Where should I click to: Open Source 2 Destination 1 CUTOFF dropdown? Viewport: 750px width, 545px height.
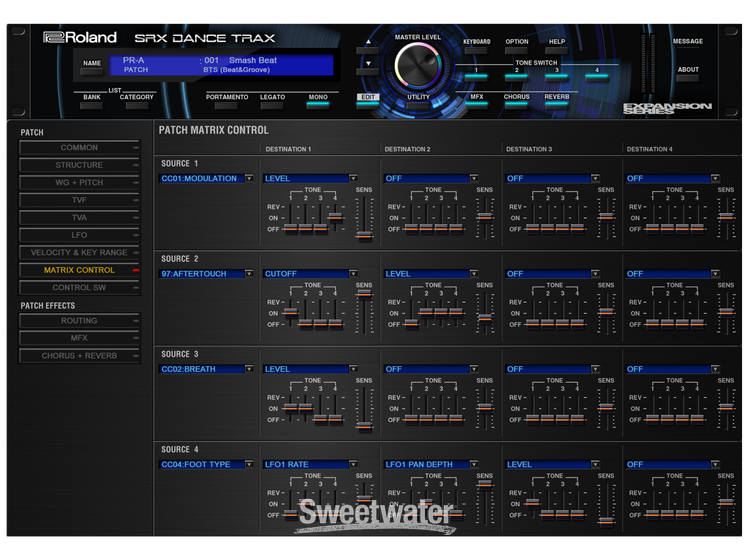pyautogui.click(x=310, y=274)
